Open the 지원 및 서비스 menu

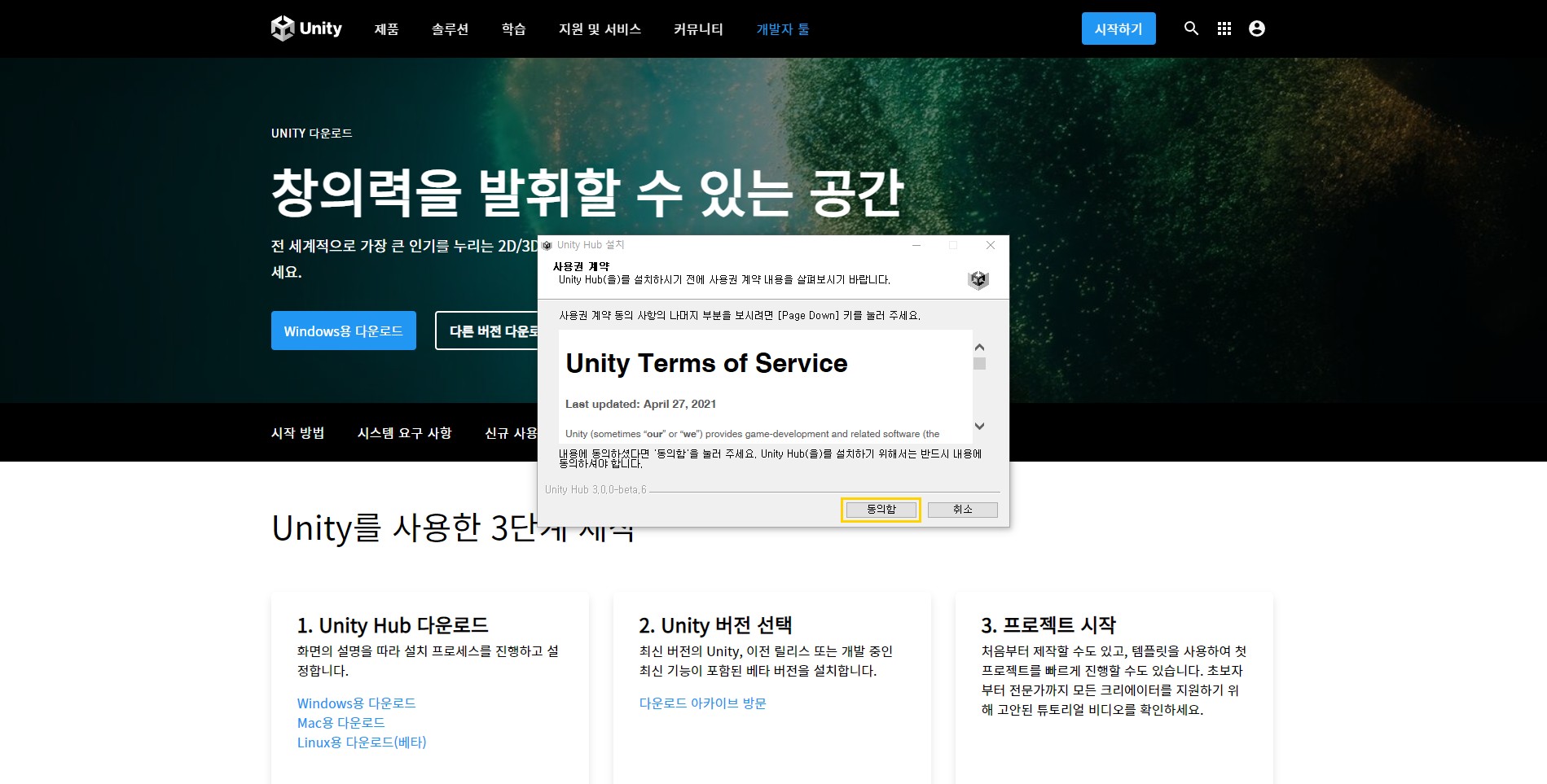(x=600, y=29)
